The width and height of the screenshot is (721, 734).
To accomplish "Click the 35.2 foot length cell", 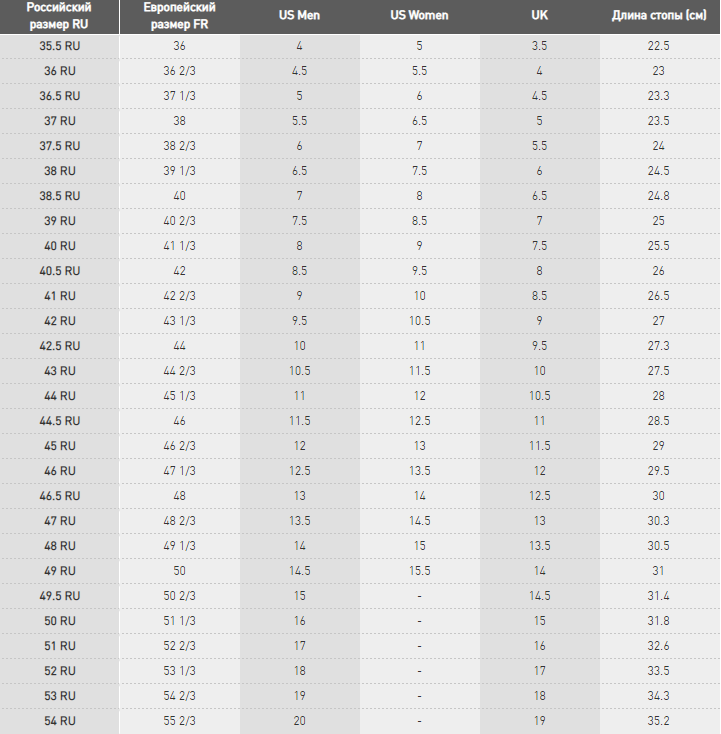I will point(659,721).
